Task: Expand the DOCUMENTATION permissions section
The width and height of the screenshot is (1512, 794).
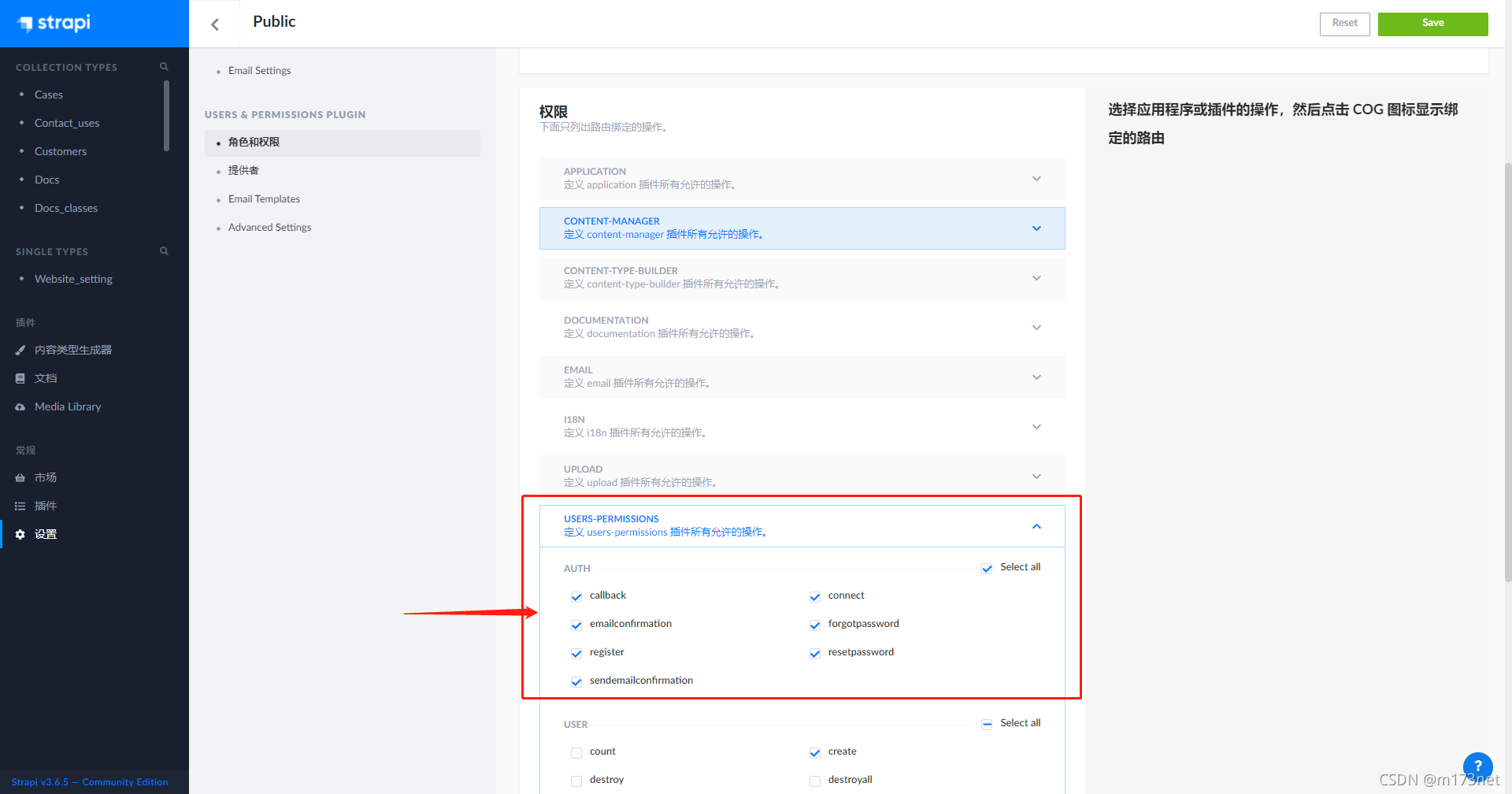Action: pos(802,327)
